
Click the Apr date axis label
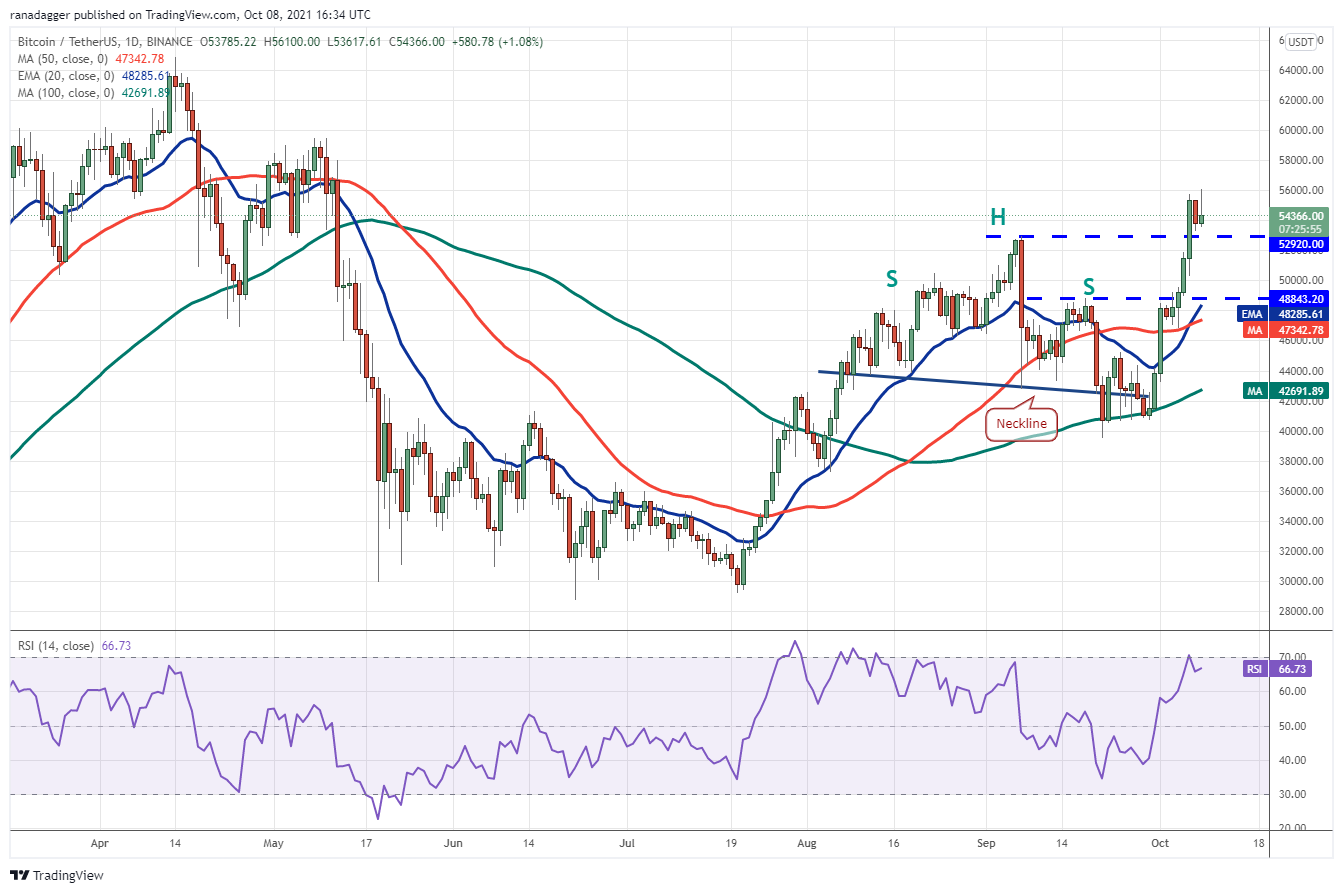pos(99,843)
